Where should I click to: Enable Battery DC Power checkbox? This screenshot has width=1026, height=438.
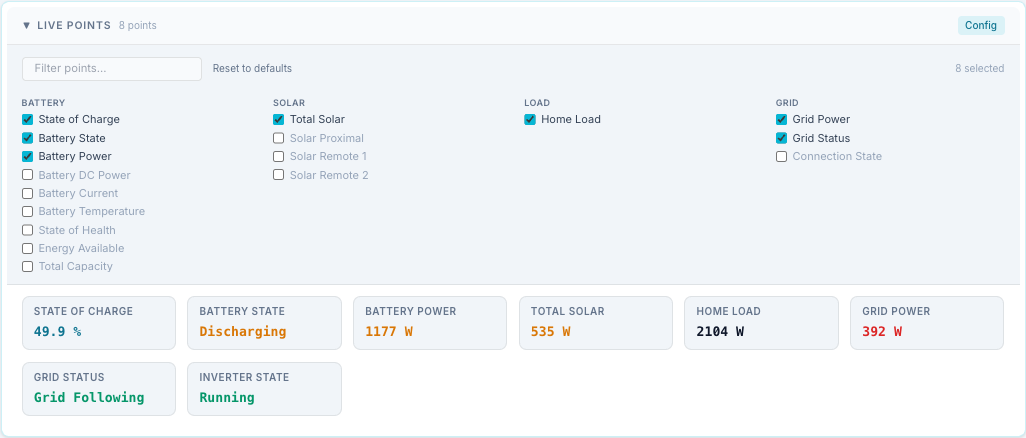[x=27, y=175]
